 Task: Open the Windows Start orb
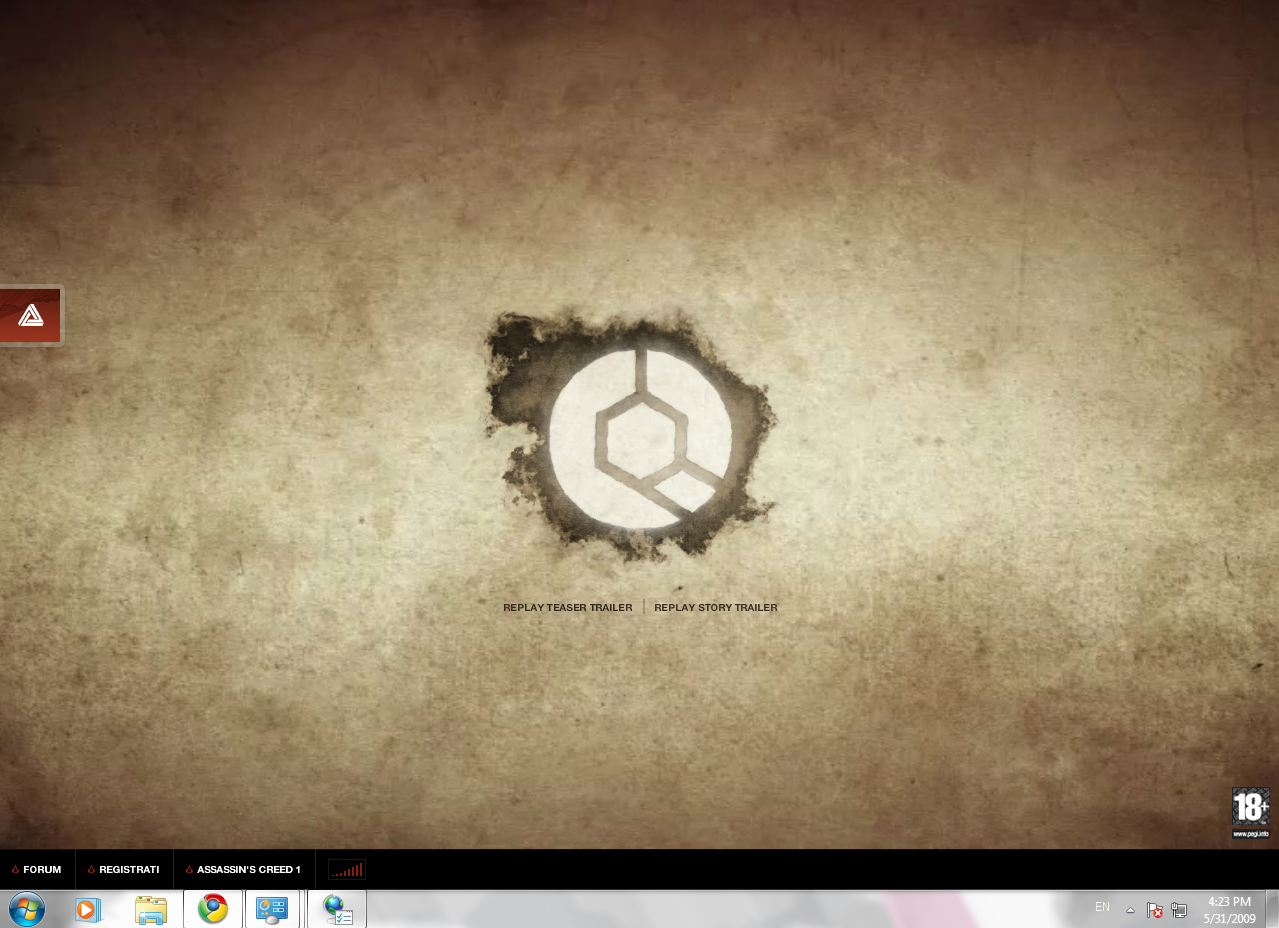coord(26,909)
